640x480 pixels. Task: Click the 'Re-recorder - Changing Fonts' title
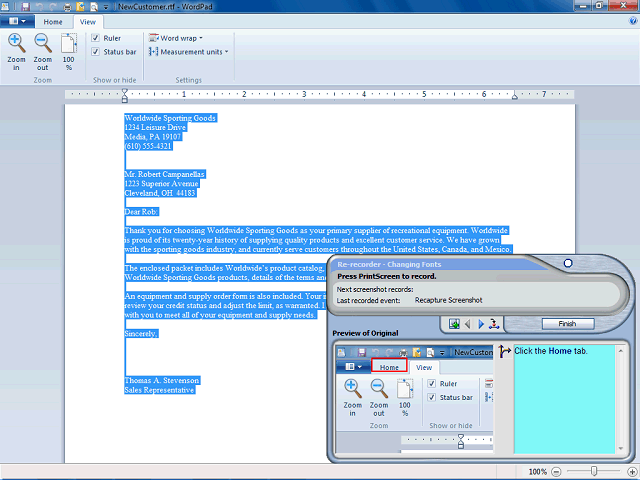389,264
